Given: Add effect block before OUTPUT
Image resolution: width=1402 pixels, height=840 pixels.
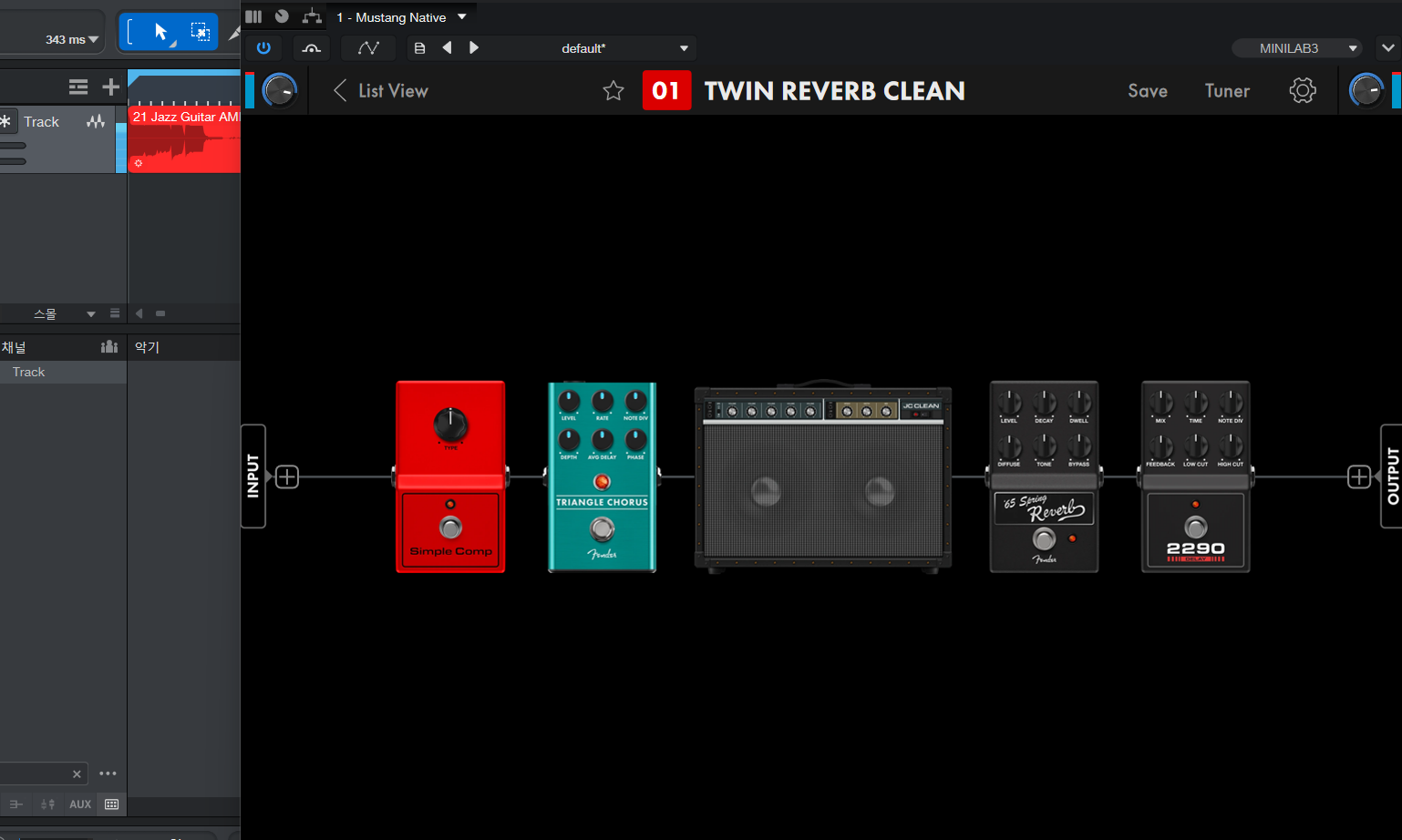Looking at the screenshot, I should (1359, 476).
